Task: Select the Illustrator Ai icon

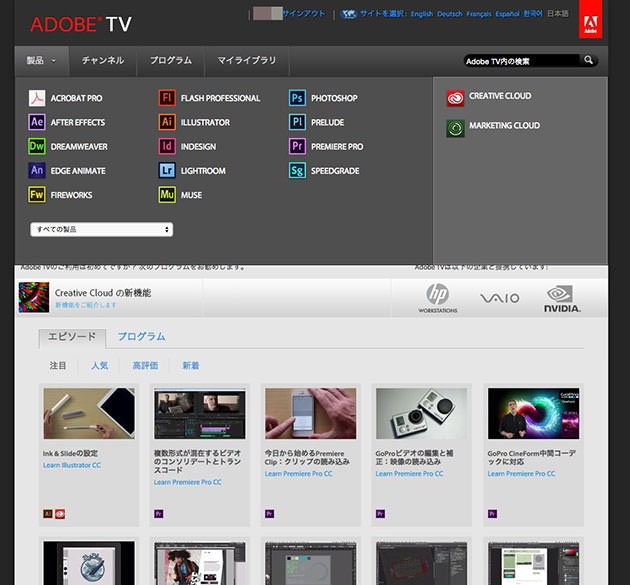Action: pyautogui.click(x=167, y=122)
